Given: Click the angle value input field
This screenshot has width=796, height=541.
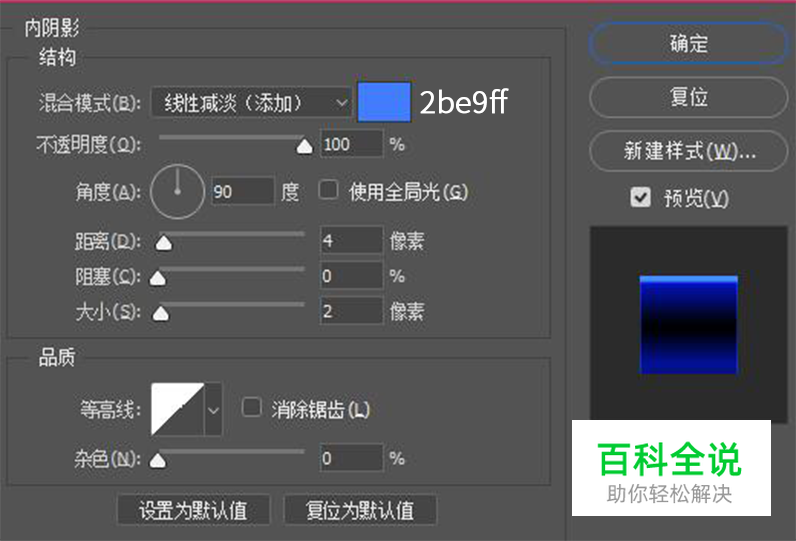Looking at the screenshot, I should click(x=242, y=190).
